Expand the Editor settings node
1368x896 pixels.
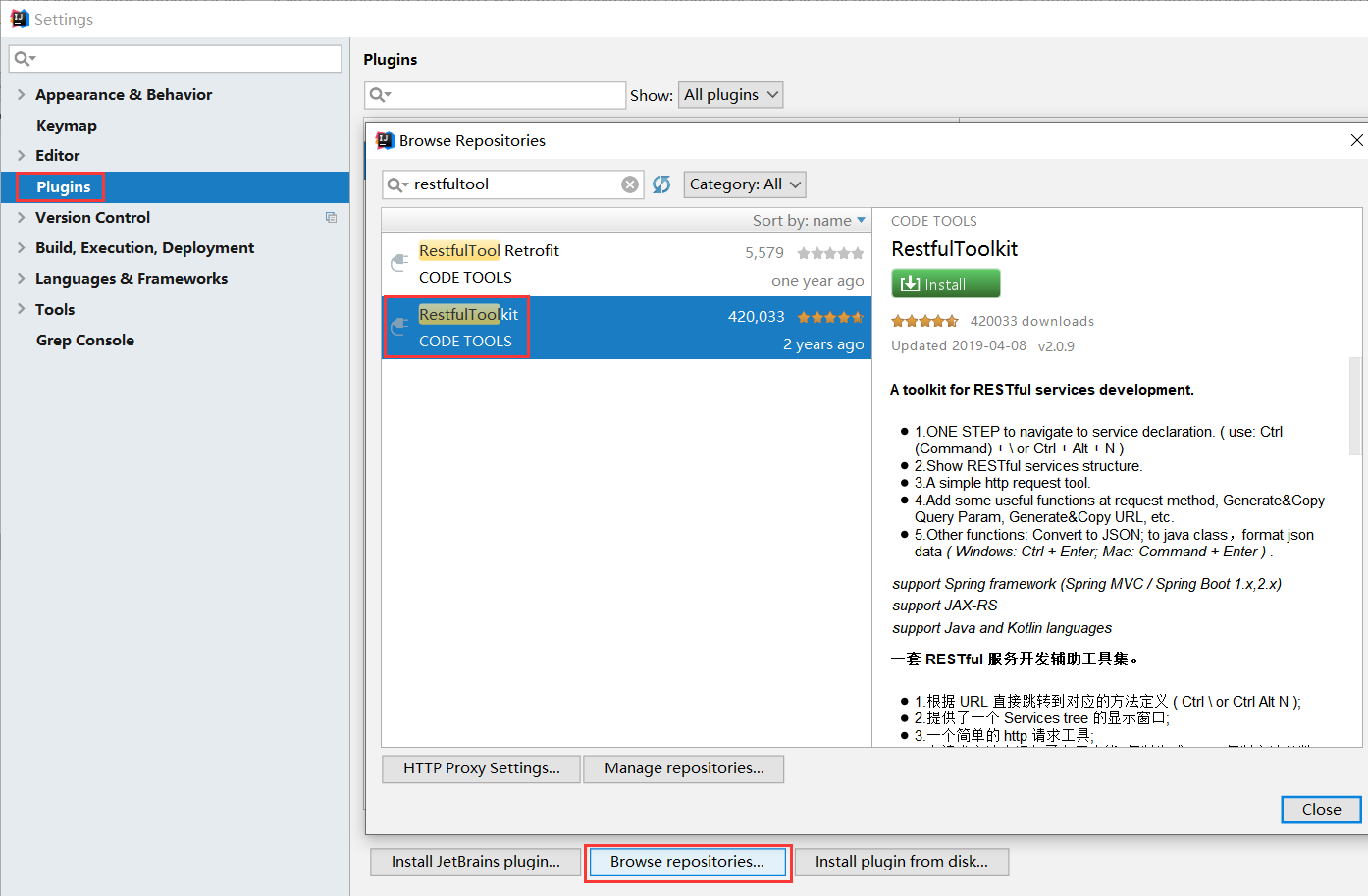(22, 155)
